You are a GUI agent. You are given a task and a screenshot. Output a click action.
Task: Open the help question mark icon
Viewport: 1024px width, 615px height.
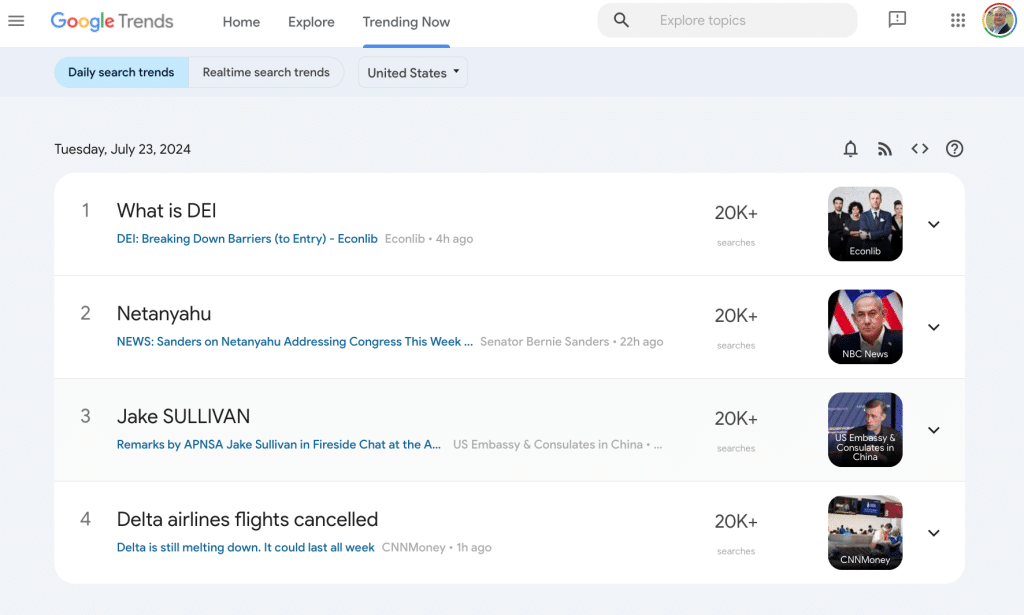954,149
